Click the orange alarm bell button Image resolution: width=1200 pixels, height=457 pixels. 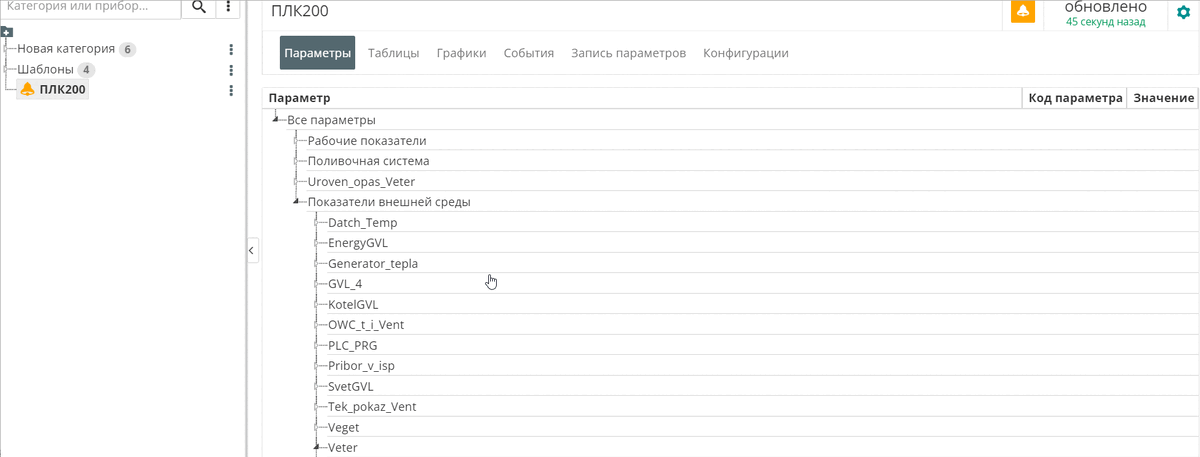[x=1022, y=11]
